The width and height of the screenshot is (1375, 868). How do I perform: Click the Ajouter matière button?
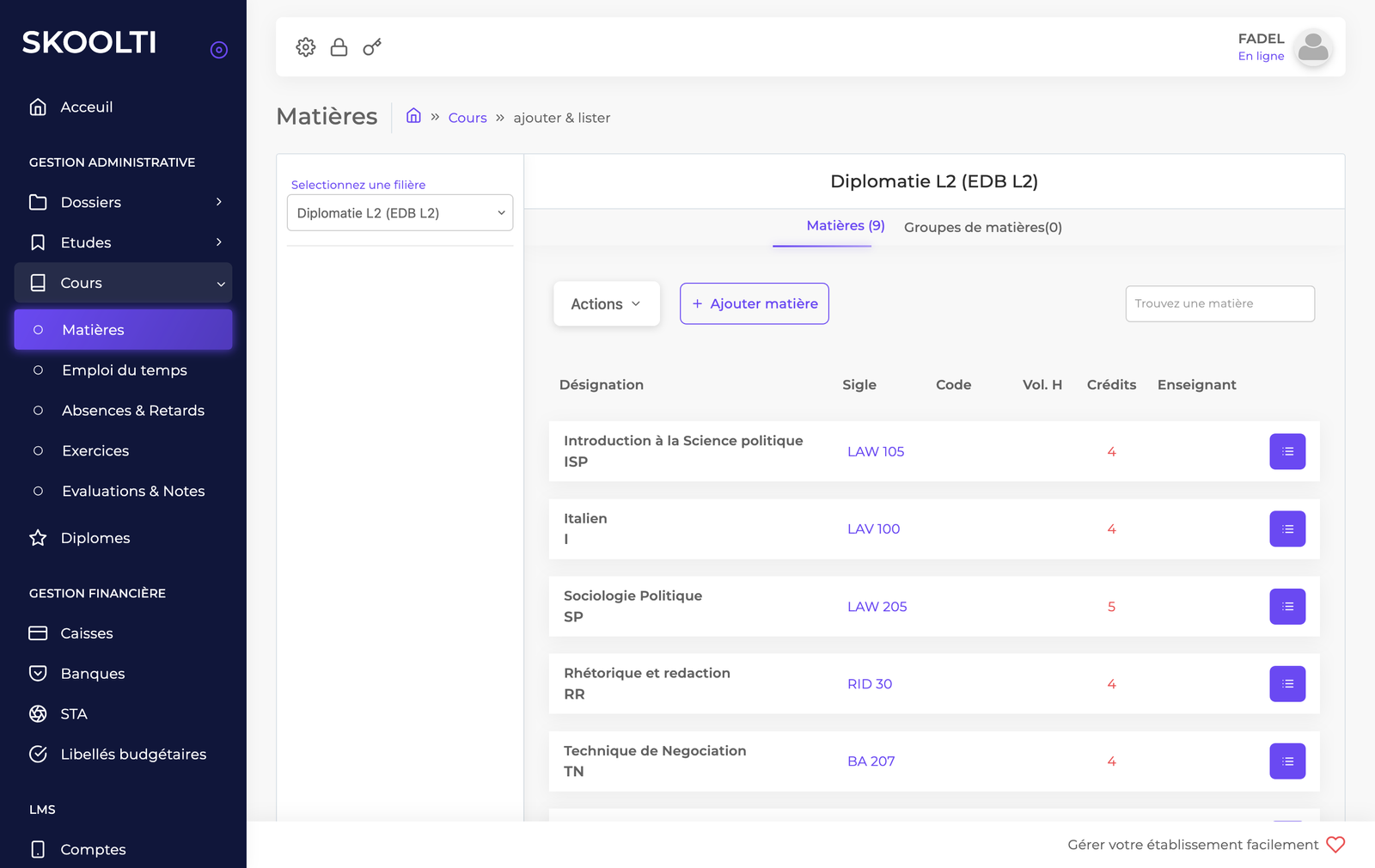pyautogui.click(x=754, y=303)
